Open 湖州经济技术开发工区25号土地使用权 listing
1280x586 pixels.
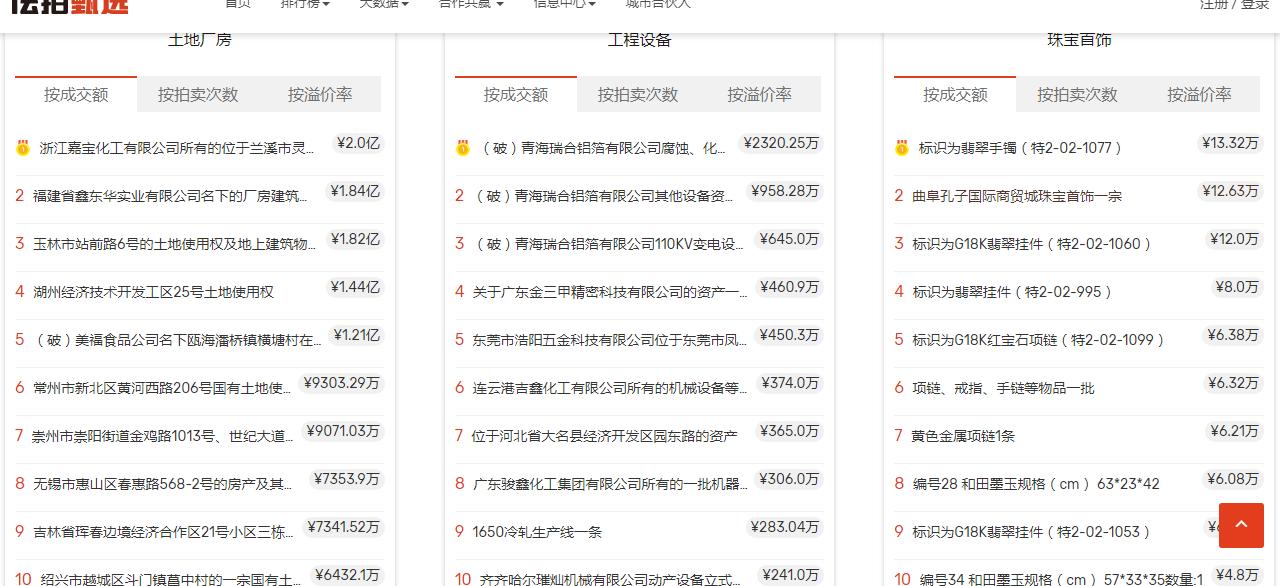(153, 292)
